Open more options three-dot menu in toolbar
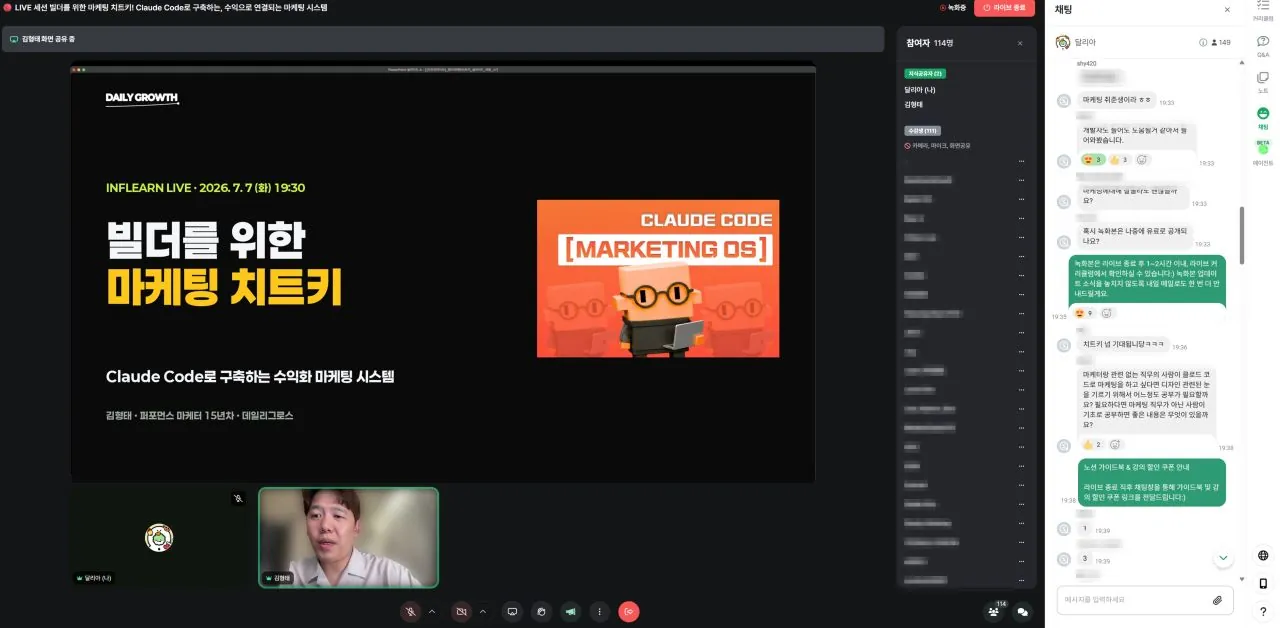1280x628 pixels. (x=600, y=611)
